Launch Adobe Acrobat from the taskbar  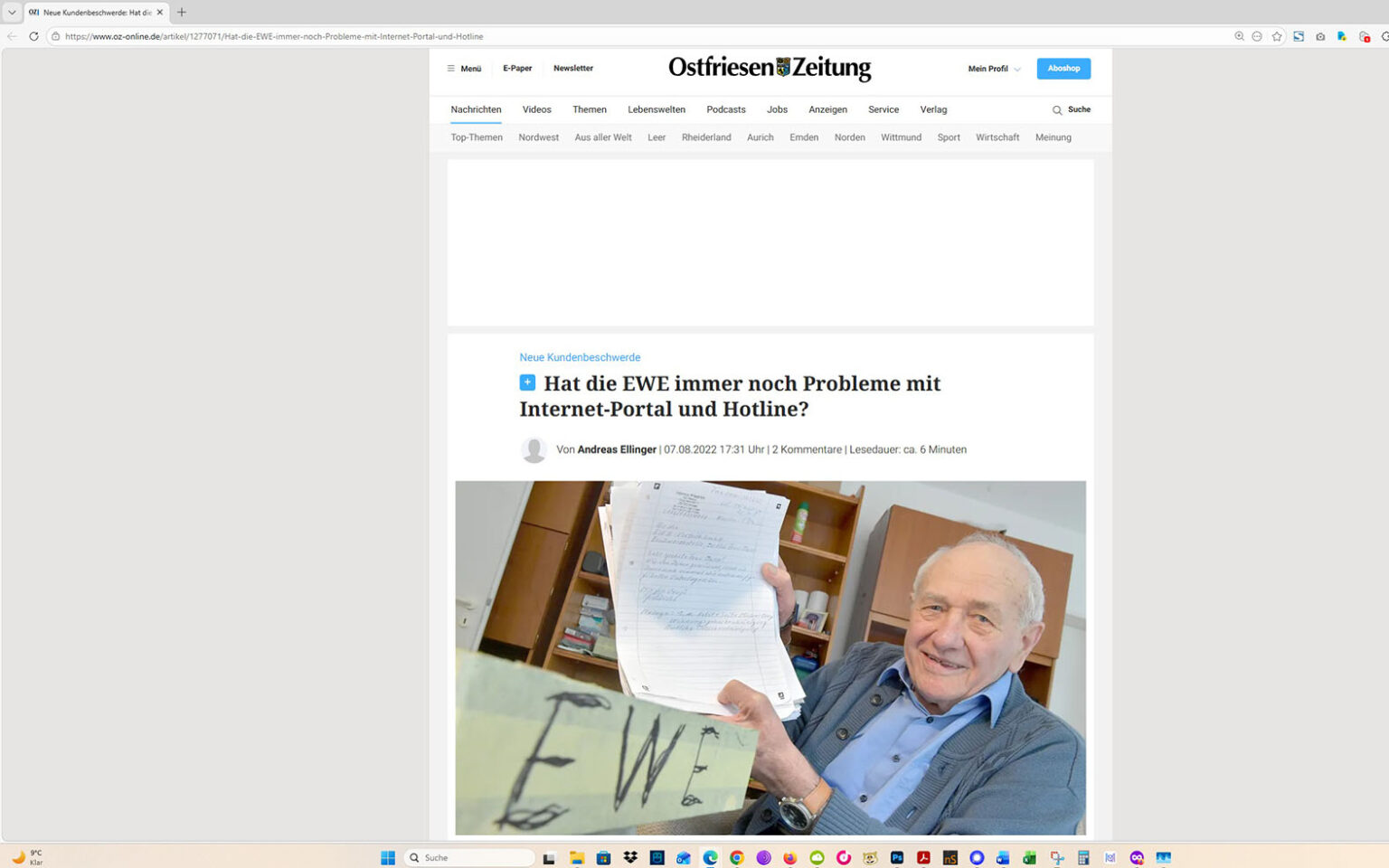[x=923, y=857]
